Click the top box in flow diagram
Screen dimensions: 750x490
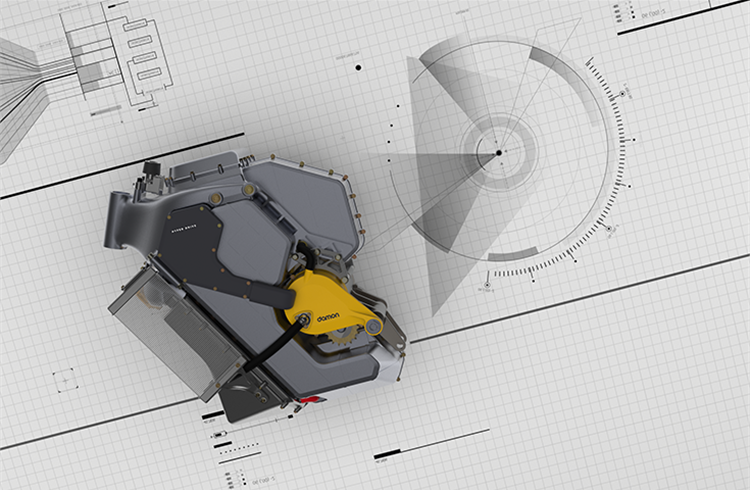tap(135, 26)
